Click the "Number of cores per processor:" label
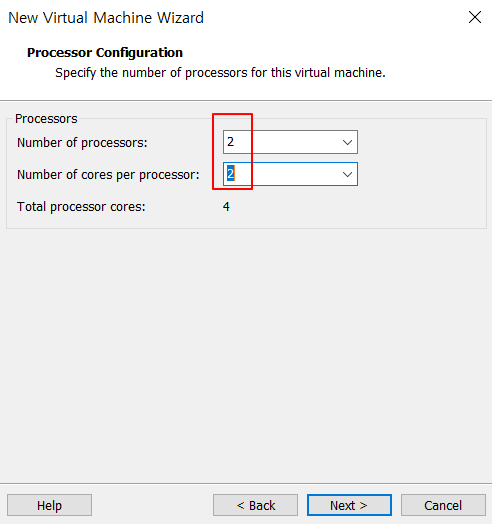 coord(108,175)
